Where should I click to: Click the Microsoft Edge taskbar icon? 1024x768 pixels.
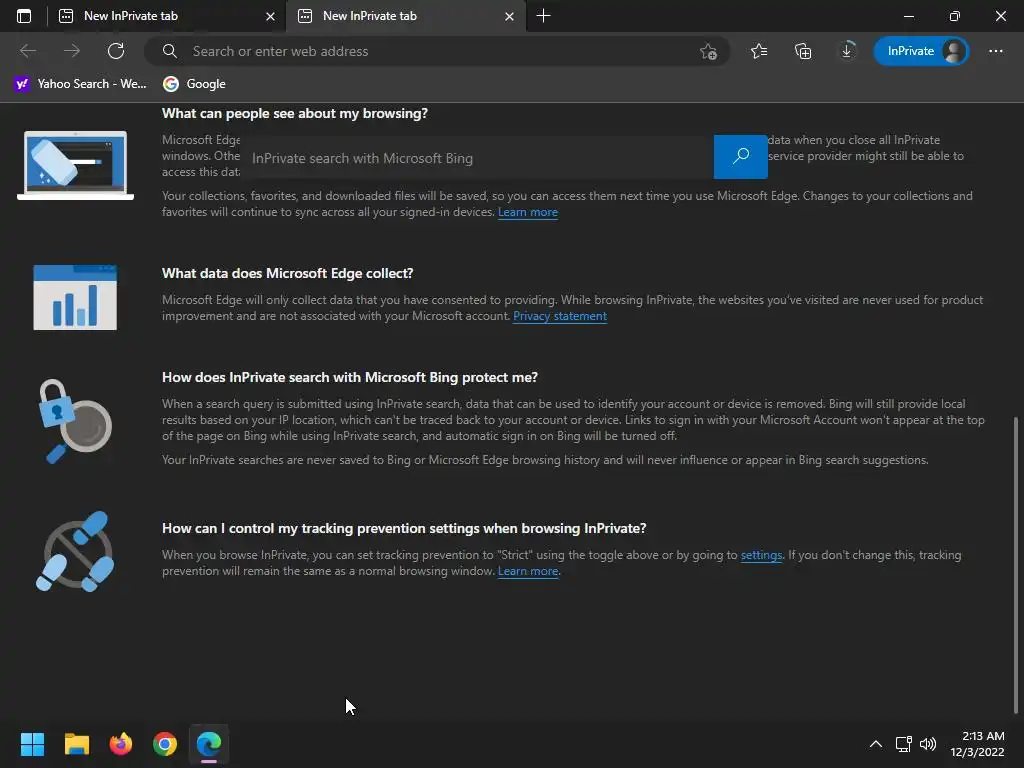click(209, 744)
